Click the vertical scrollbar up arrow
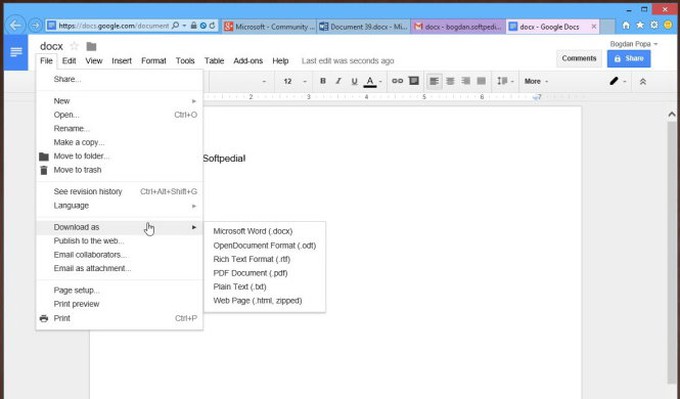 [672, 114]
